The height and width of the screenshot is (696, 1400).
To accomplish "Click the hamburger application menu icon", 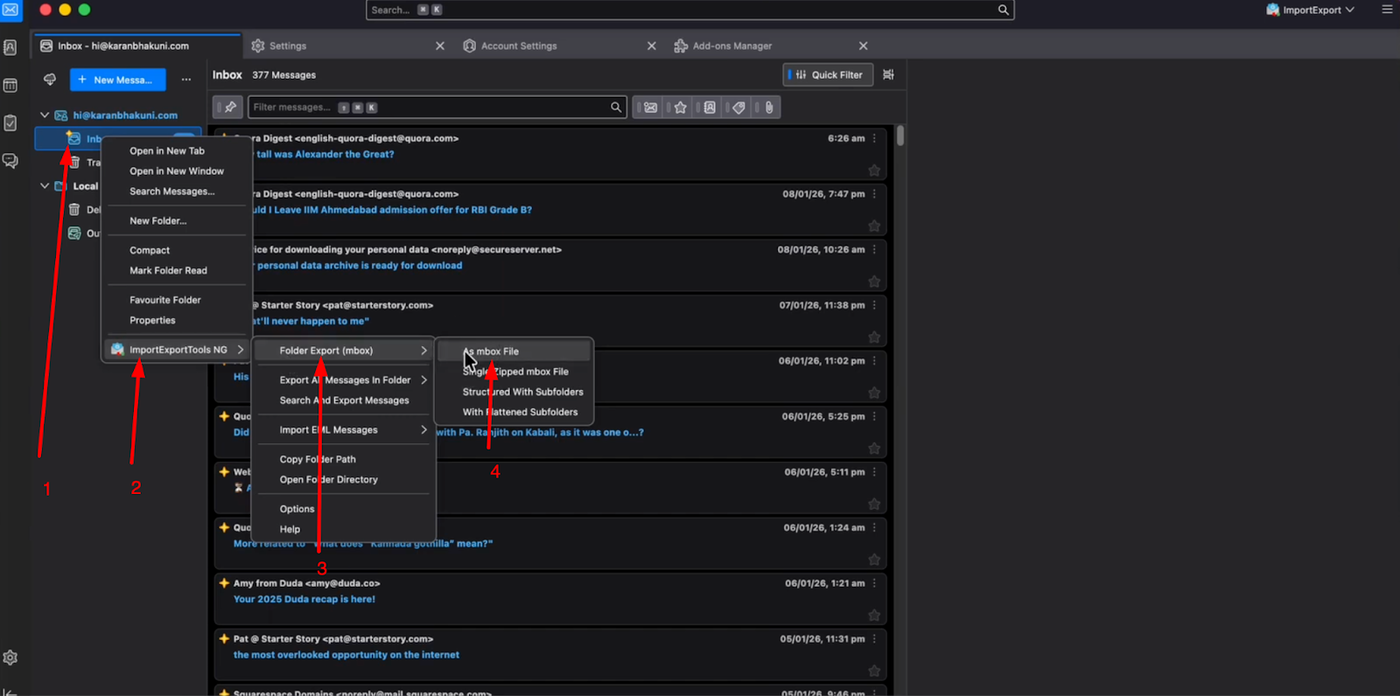I will pyautogui.click(x=1387, y=10).
